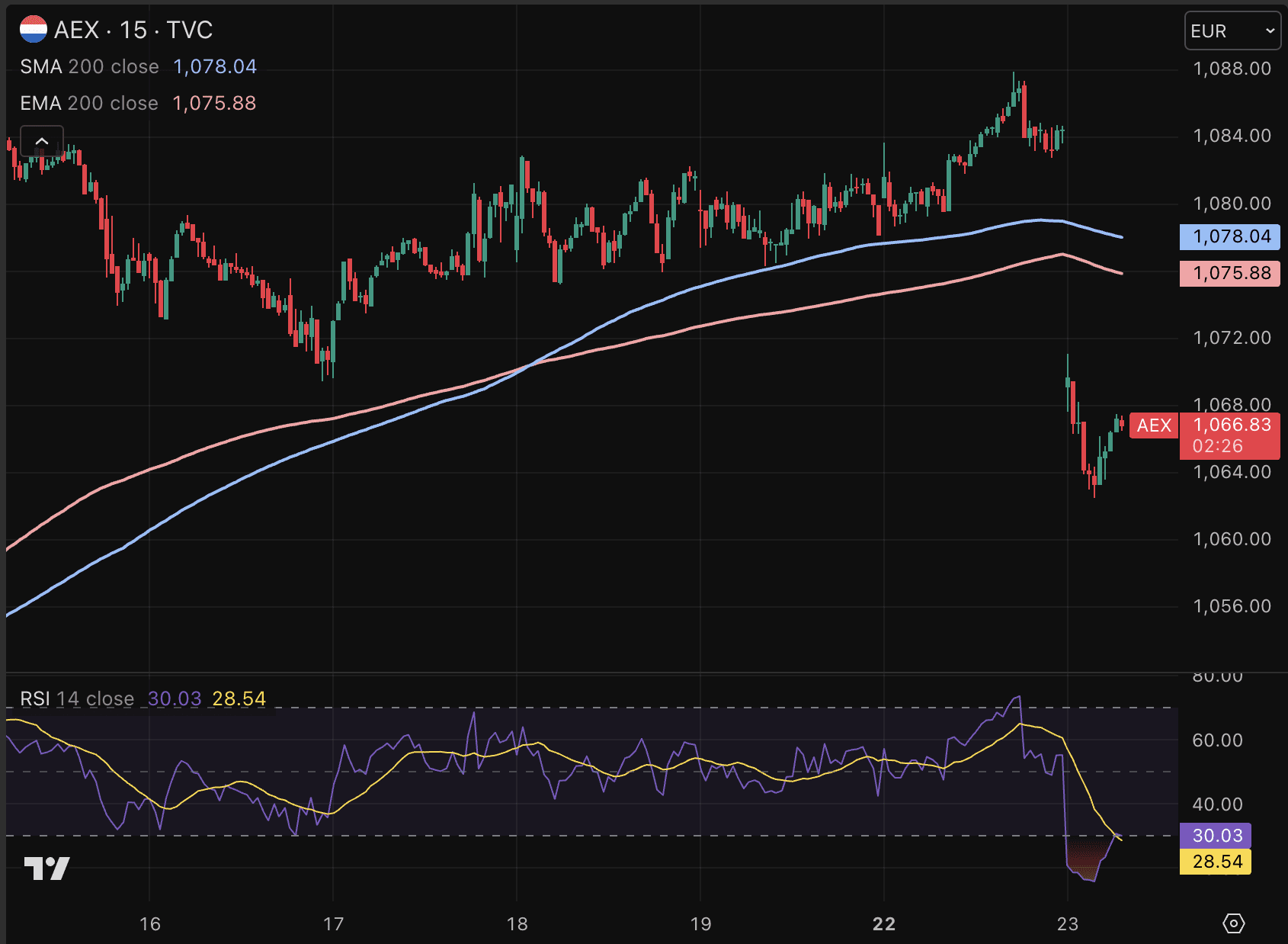The height and width of the screenshot is (944, 1288).
Task: Click date label 23 on time axis
Action: 1068,924
